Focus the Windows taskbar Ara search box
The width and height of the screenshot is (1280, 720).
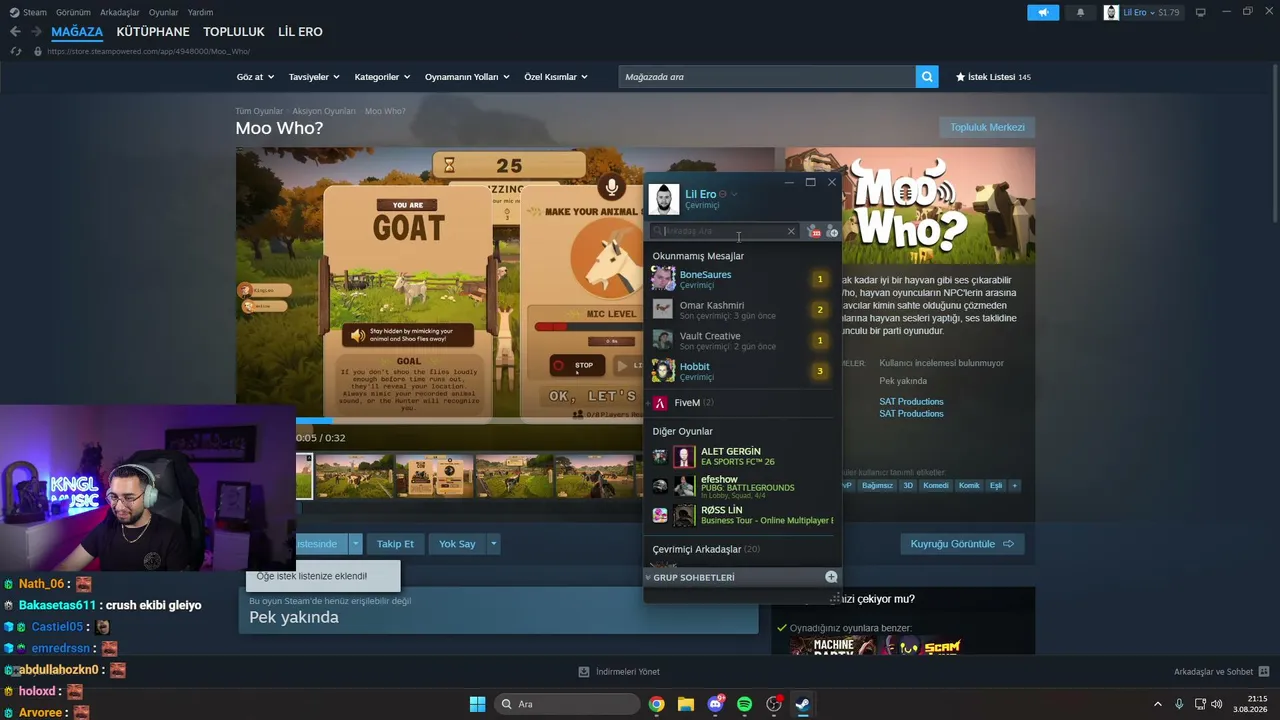pos(567,704)
